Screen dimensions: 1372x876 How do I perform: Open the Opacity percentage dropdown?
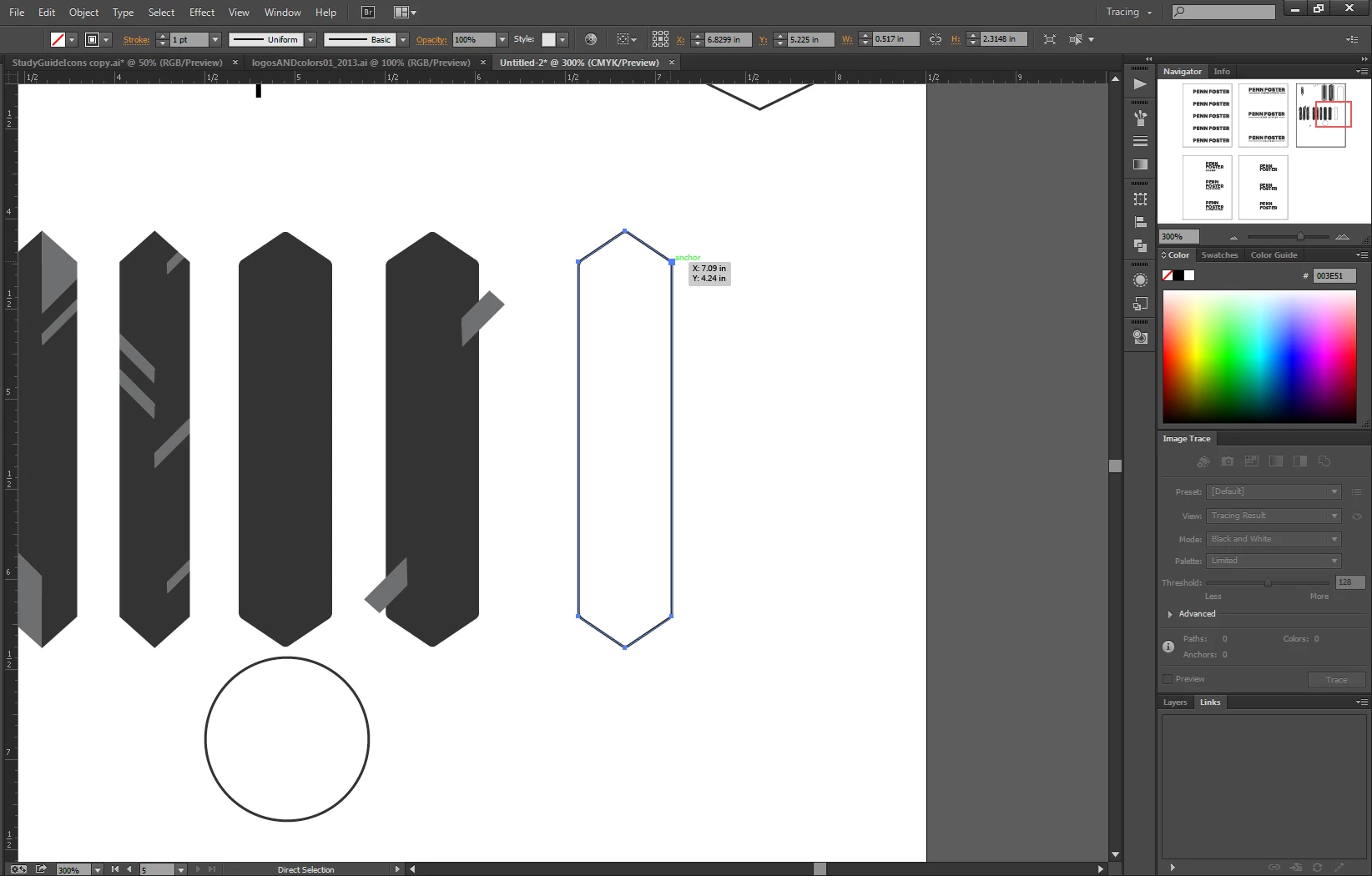(x=502, y=39)
